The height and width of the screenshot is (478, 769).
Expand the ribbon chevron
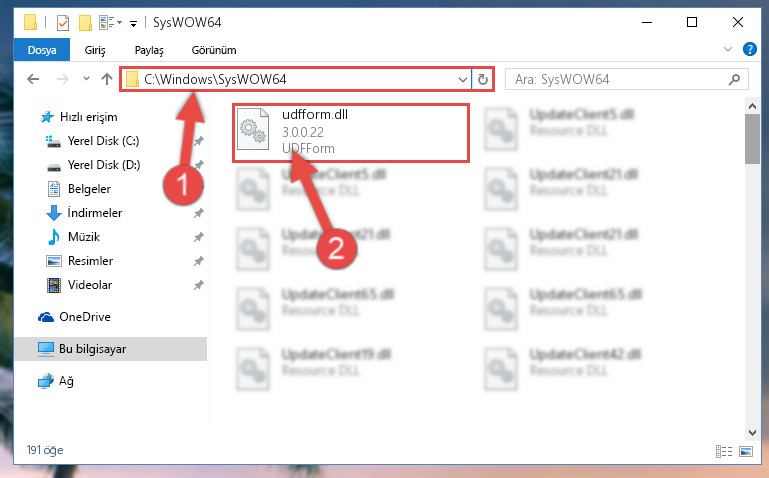click(x=728, y=49)
